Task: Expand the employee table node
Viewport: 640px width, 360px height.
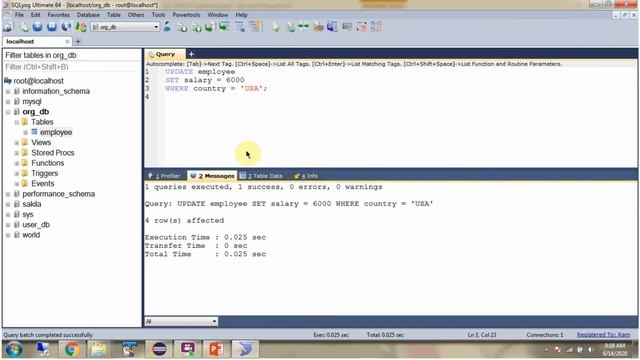Action: click(x=26, y=132)
